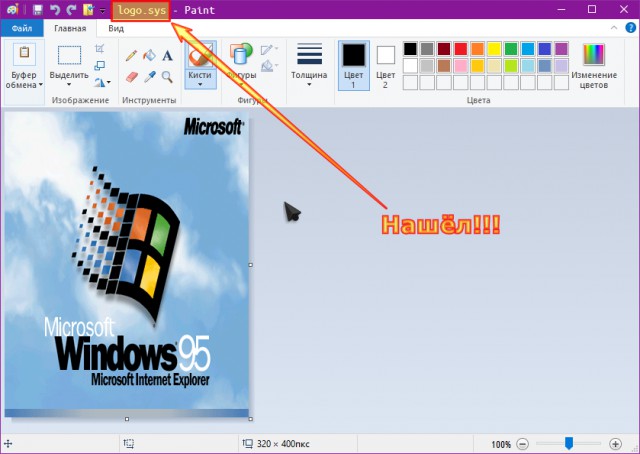Click the zoom slider thumb

pos(569,443)
